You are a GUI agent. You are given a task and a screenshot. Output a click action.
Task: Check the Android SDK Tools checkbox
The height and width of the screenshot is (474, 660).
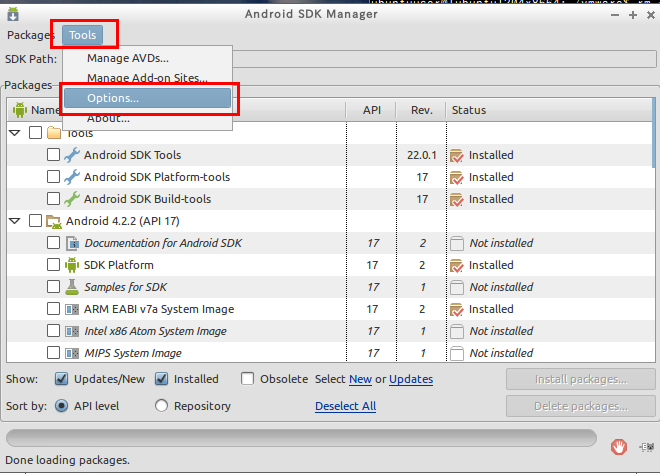[x=53, y=154]
